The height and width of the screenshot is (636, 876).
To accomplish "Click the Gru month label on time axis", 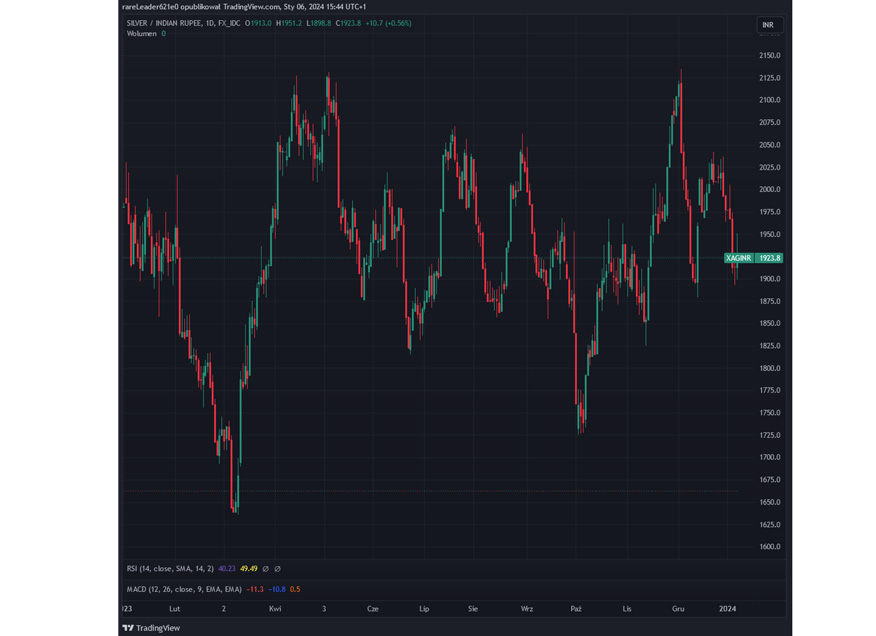I will pos(678,608).
